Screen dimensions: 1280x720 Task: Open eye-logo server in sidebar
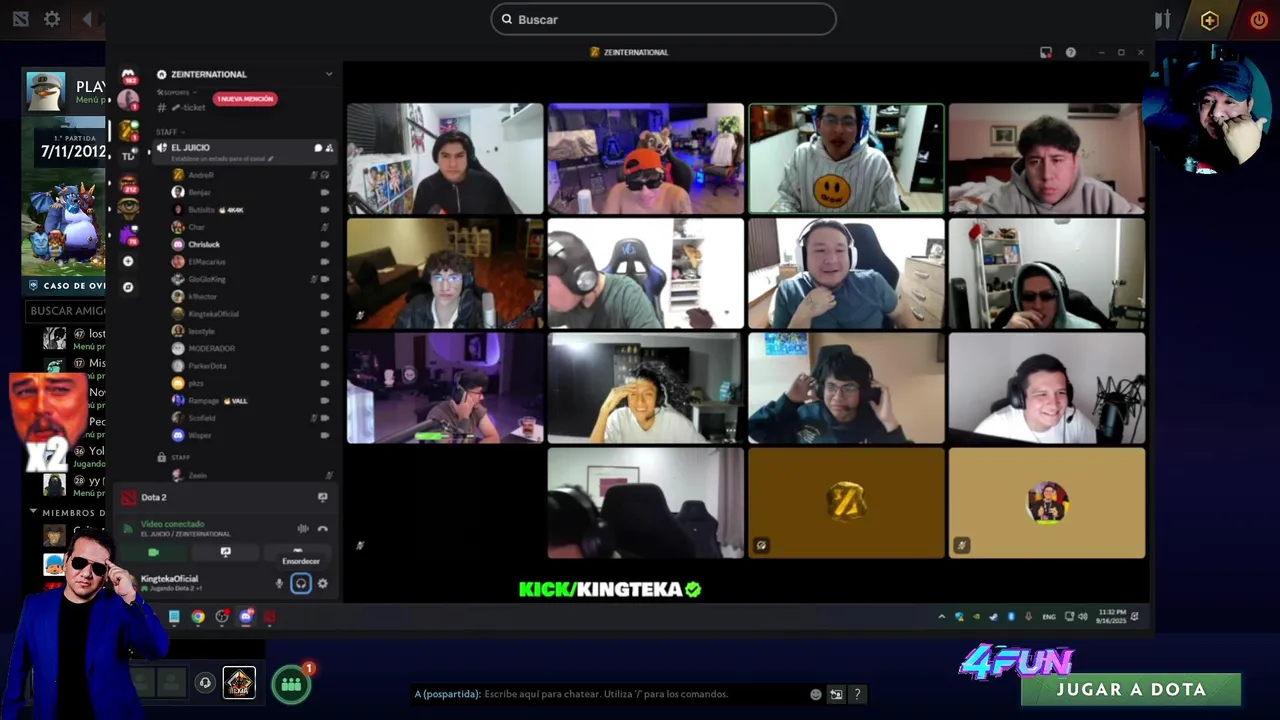pos(128,208)
